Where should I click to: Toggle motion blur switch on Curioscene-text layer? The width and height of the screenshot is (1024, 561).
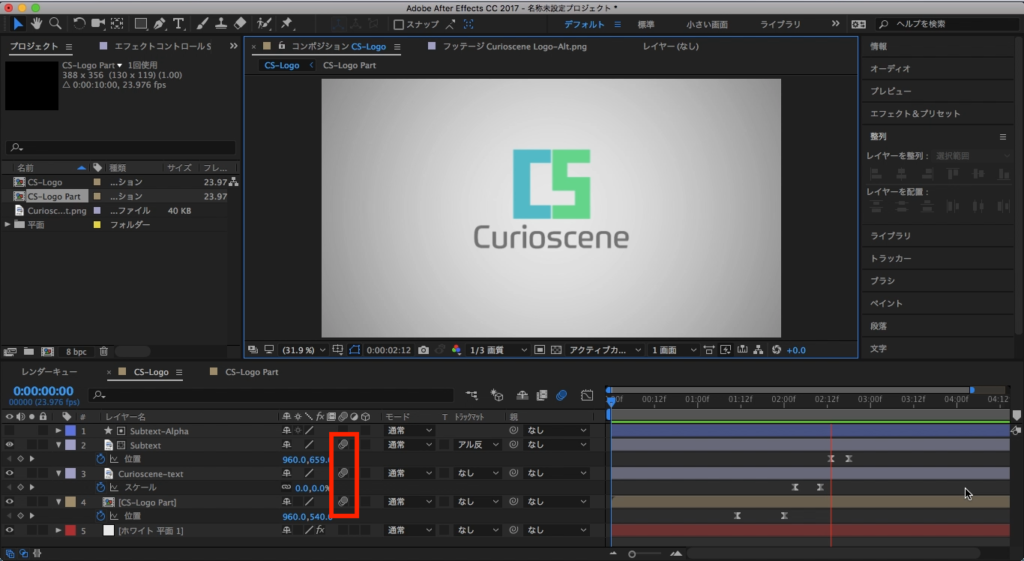pyautogui.click(x=342, y=473)
